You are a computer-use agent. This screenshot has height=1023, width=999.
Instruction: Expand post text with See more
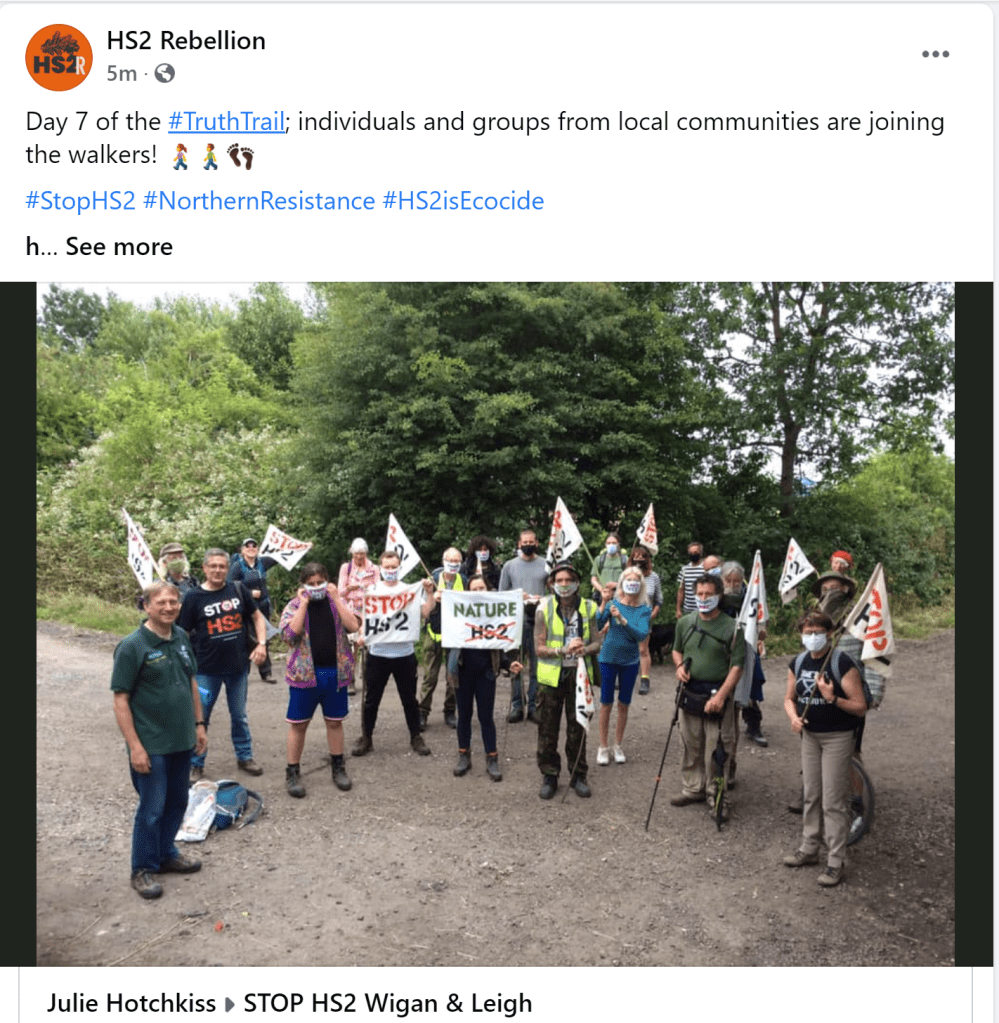click(x=119, y=247)
